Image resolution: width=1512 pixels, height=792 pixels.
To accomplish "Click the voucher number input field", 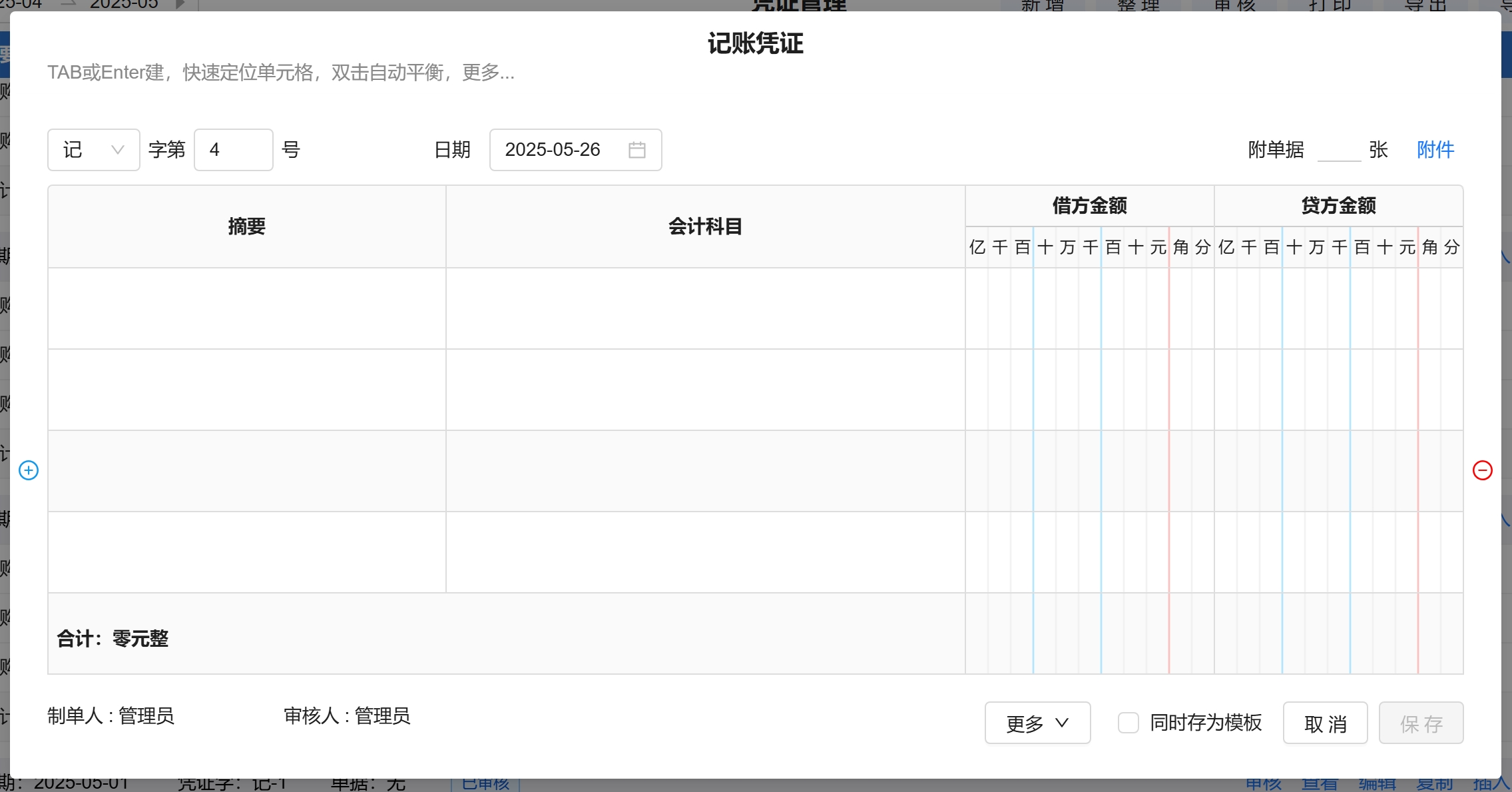I will click(233, 150).
